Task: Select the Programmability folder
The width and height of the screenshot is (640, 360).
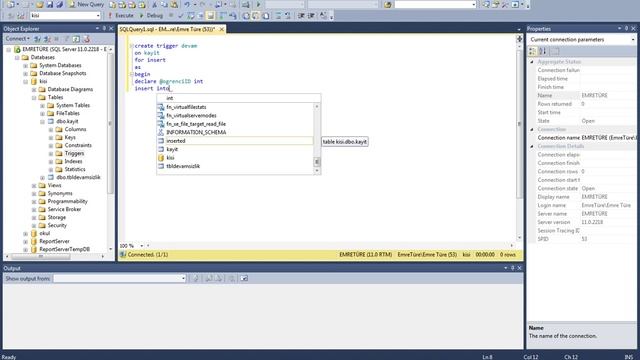Action: click(67, 201)
